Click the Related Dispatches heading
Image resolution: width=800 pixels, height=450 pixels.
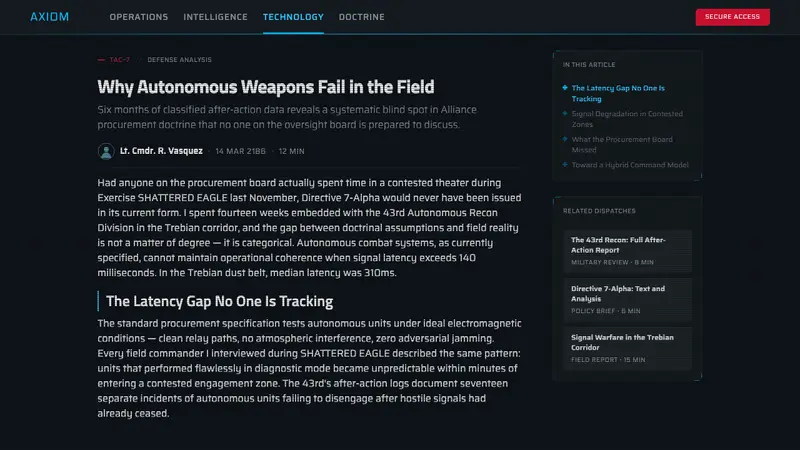(x=599, y=211)
